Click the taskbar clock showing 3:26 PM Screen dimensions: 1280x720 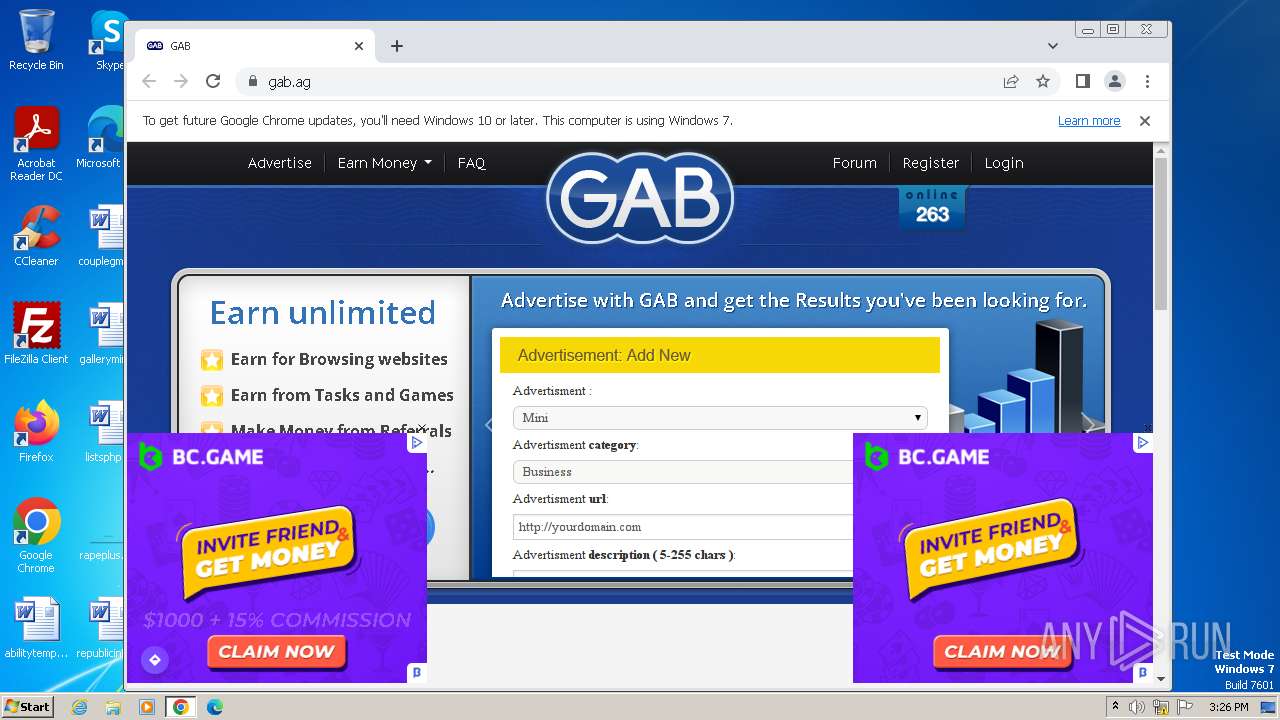(x=1228, y=707)
